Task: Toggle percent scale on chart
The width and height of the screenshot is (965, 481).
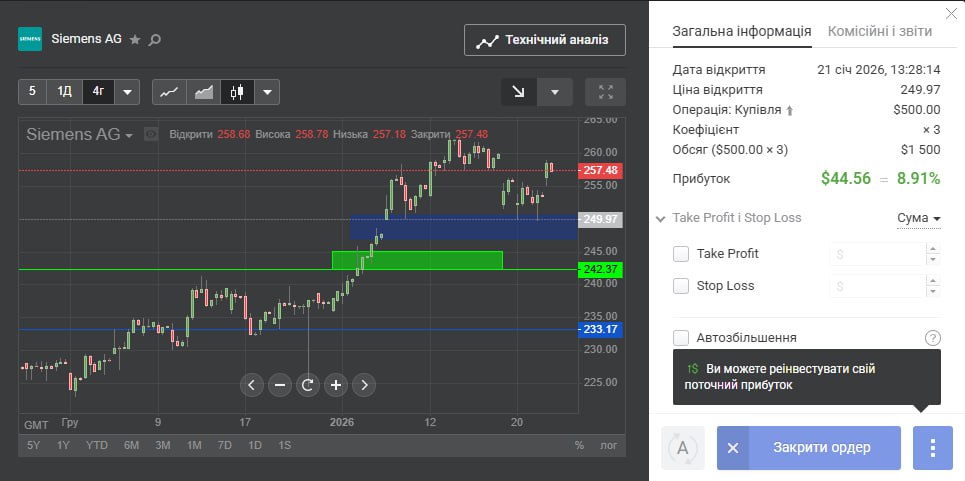Action: click(x=579, y=445)
